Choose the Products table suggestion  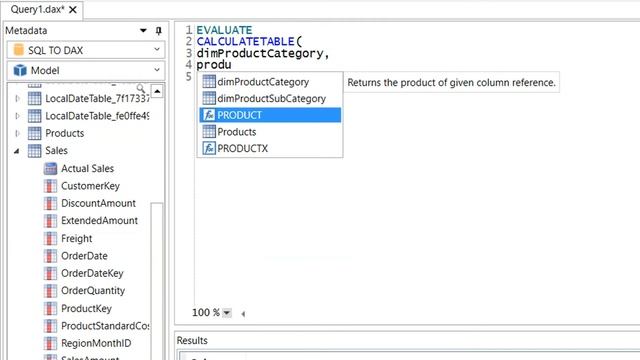[x=270, y=132]
